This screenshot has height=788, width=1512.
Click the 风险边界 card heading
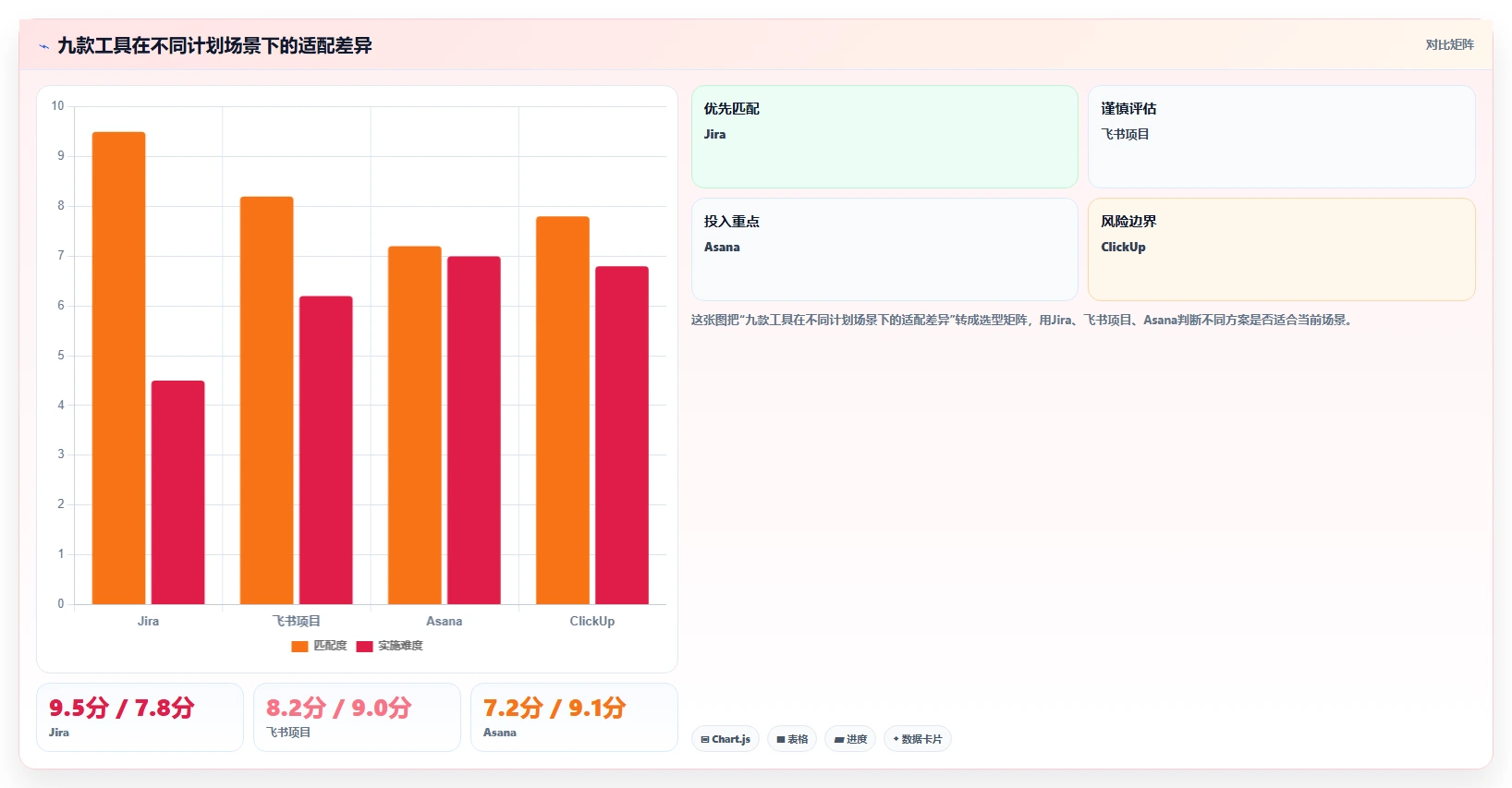(1128, 222)
